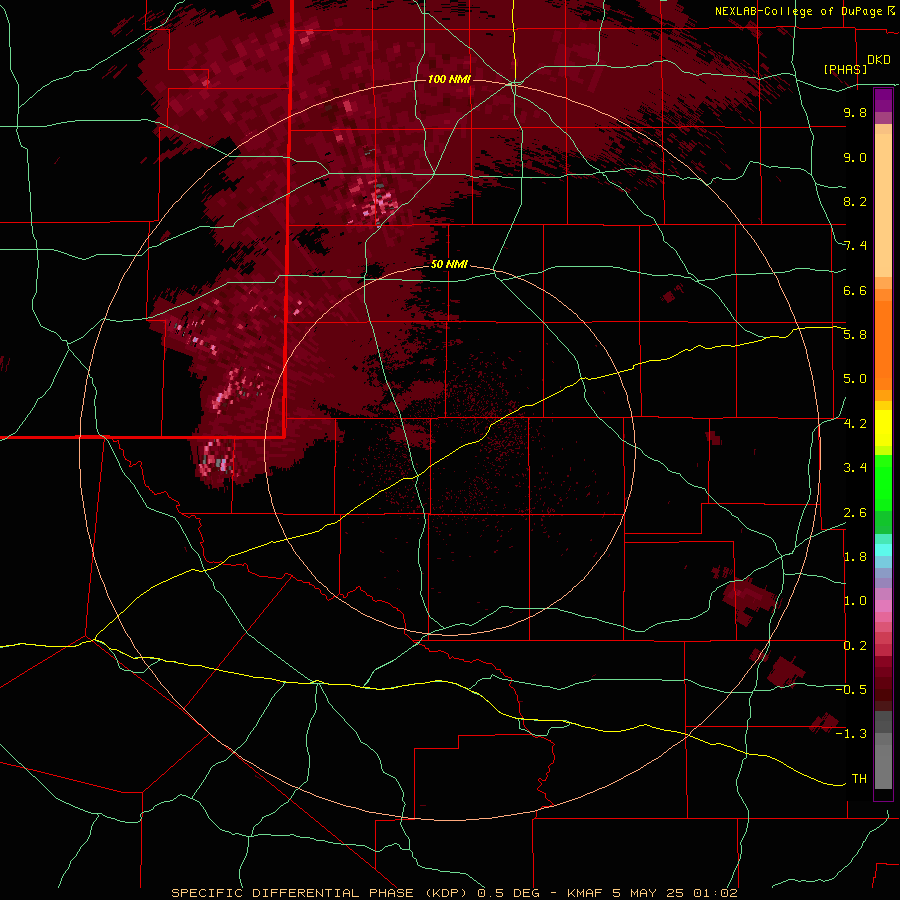Click the purple segment atop color bar
The image size is (900, 900).
pos(883,100)
